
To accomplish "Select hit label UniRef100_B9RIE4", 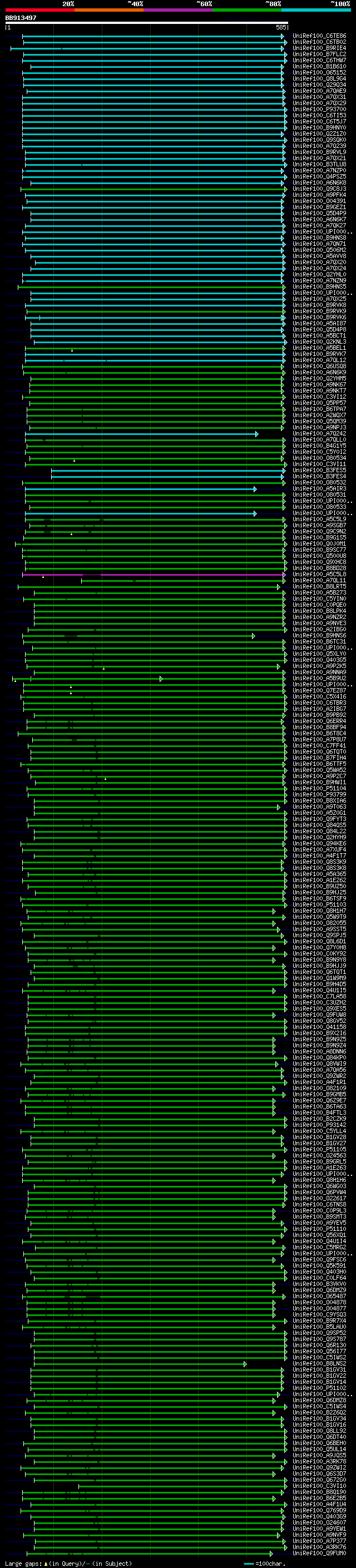I will pyautogui.click(x=319, y=48).
